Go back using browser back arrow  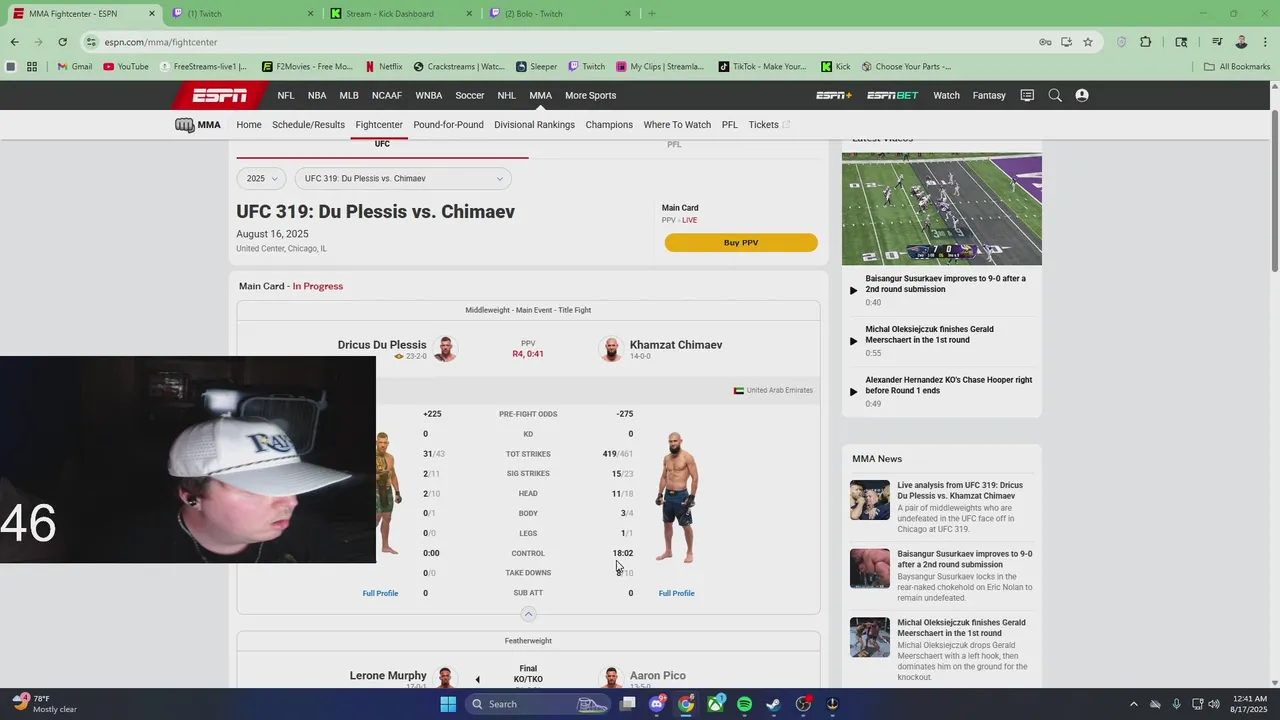coord(14,42)
